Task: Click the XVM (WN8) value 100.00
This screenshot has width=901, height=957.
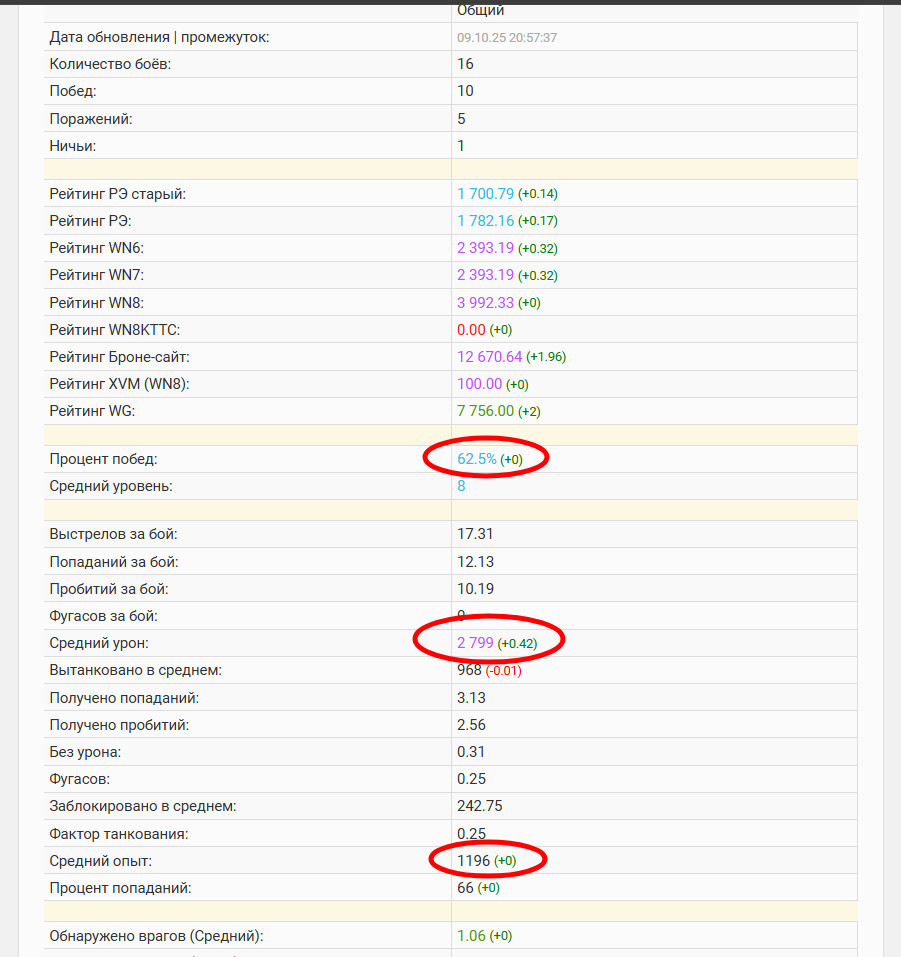Action: (x=480, y=383)
